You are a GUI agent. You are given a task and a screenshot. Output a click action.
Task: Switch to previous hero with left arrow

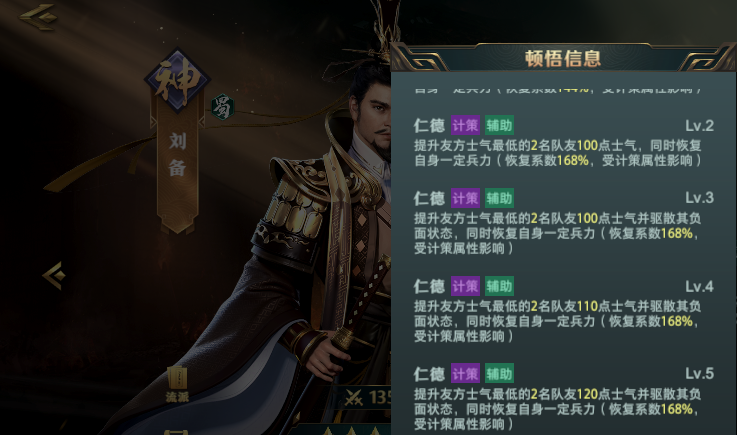[54, 276]
